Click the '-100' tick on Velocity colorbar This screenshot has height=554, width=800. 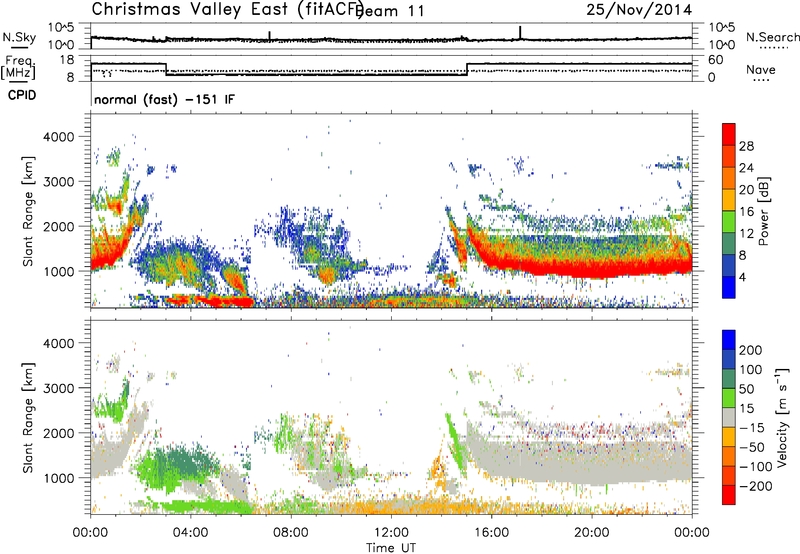755,466
